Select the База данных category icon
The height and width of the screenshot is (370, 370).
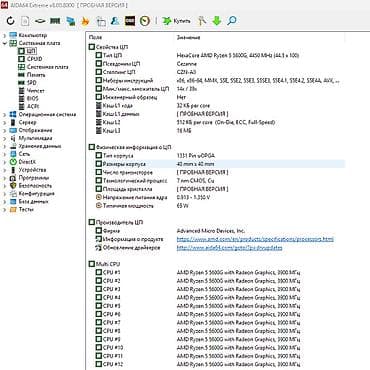pos(13,202)
